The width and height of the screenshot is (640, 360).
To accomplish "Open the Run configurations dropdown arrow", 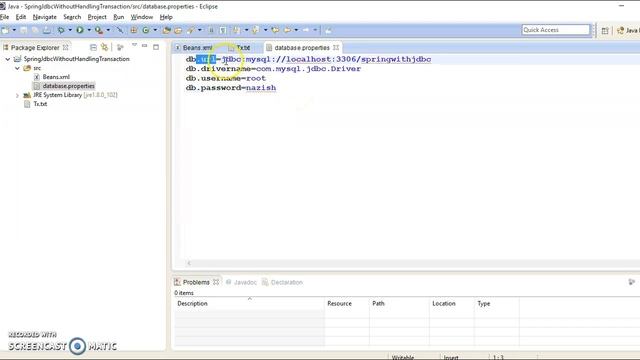I will click(x=89, y=30).
